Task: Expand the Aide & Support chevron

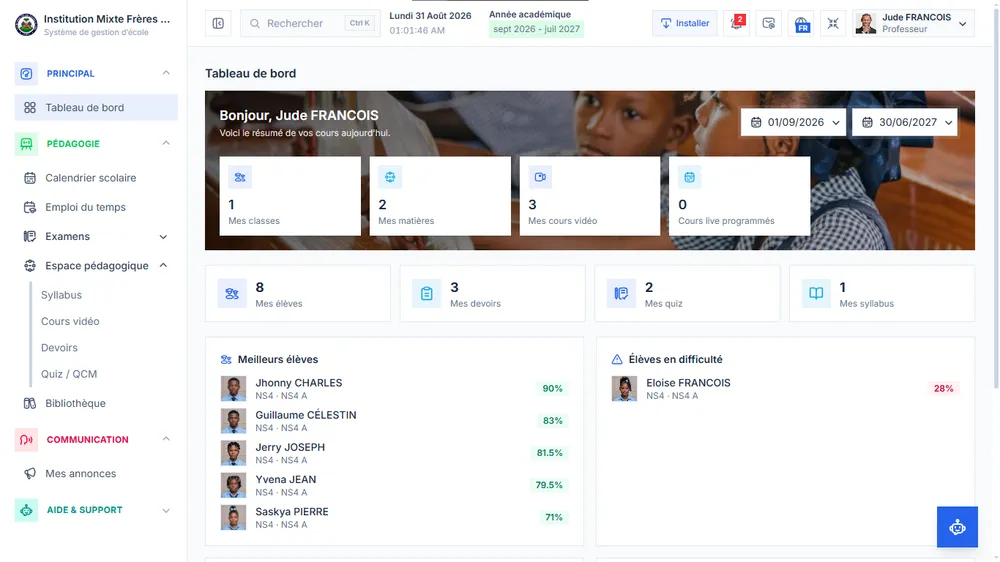Action: pyautogui.click(x=166, y=510)
